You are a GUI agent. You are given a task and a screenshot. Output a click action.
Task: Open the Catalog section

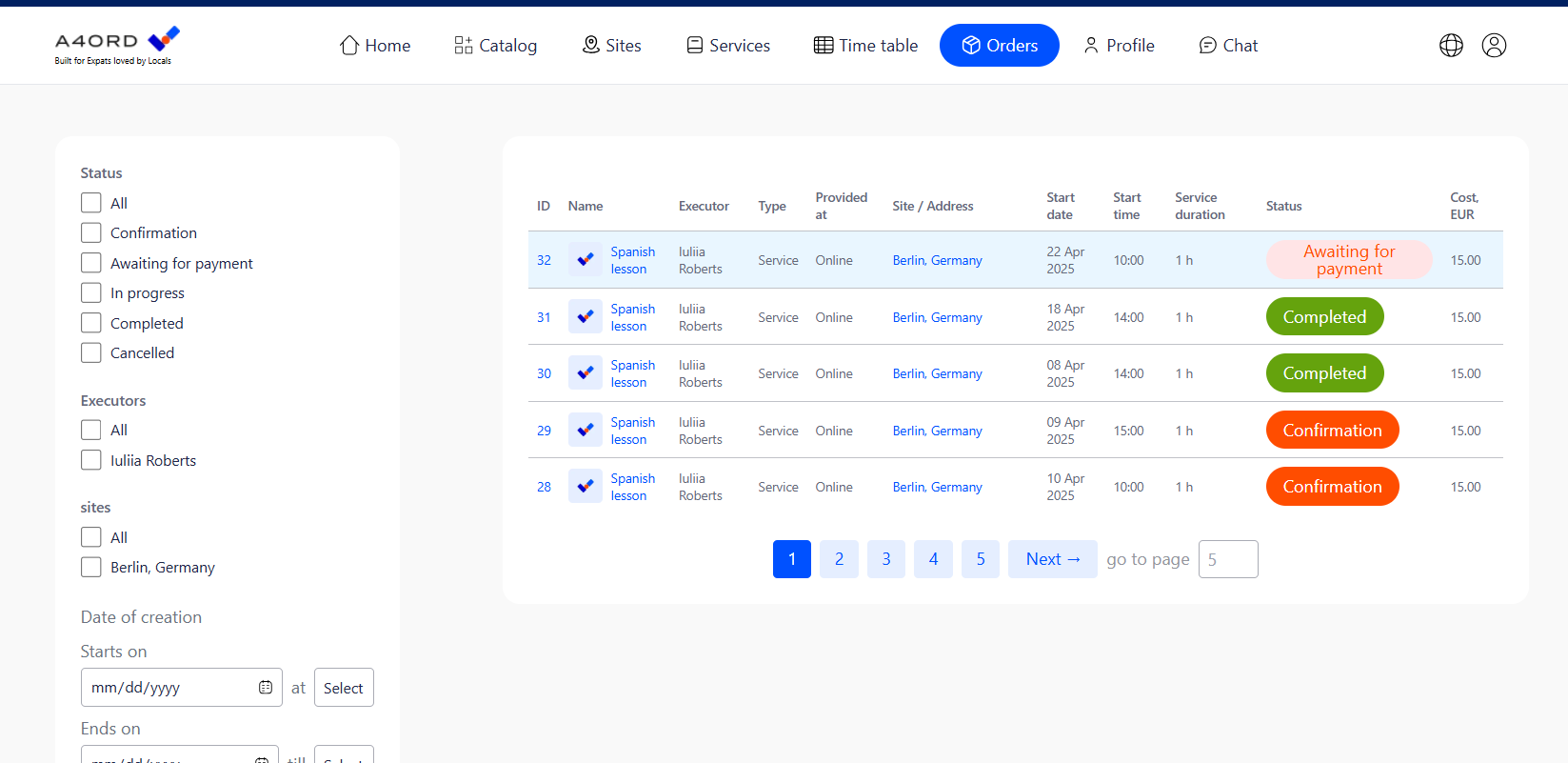point(496,45)
